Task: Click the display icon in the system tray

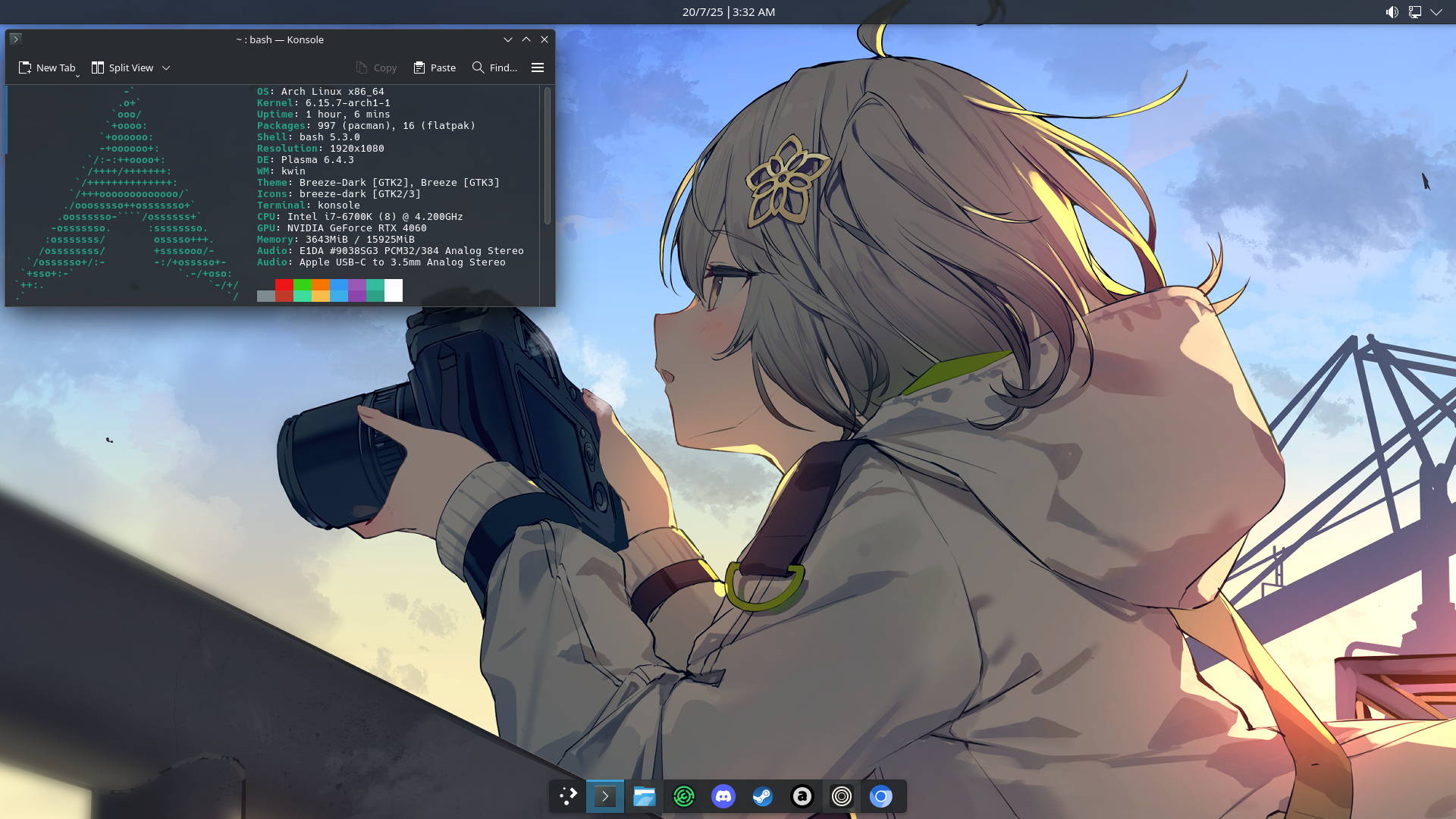Action: pyautogui.click(x=1415, y=12)
